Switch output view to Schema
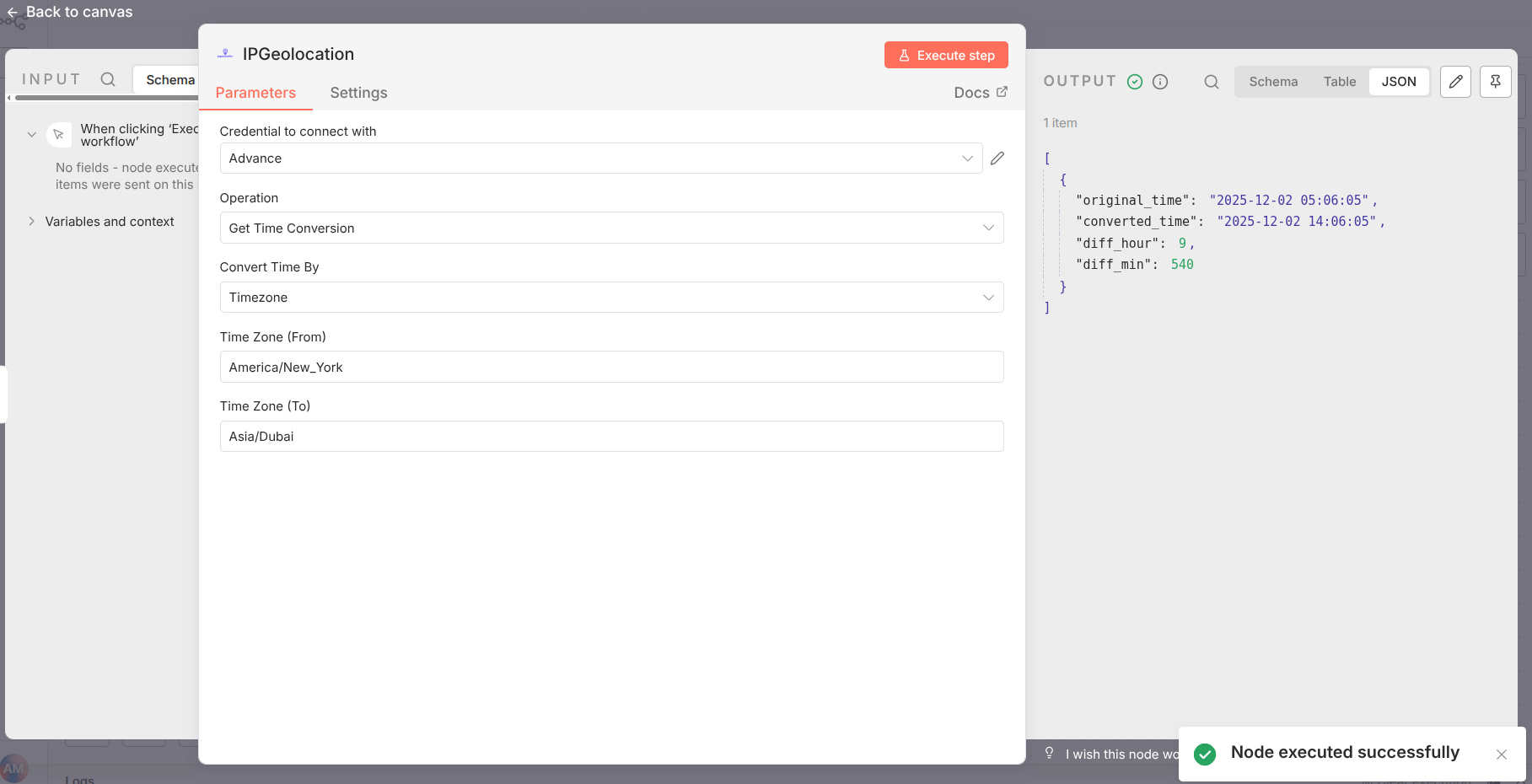Image resolution: width=1532 pixels, height=784 pixels. pos(1272,82)
